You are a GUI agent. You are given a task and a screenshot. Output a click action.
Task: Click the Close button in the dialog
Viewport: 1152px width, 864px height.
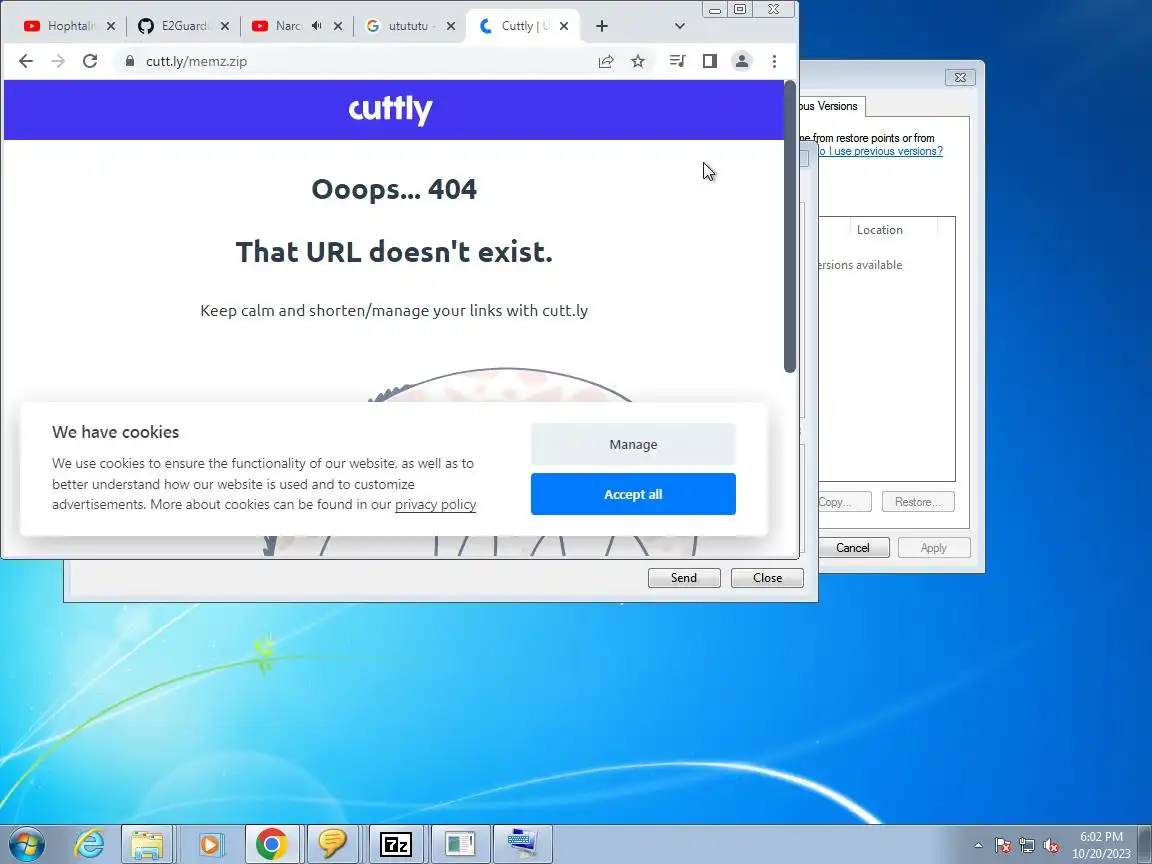[x=767, y=577]
